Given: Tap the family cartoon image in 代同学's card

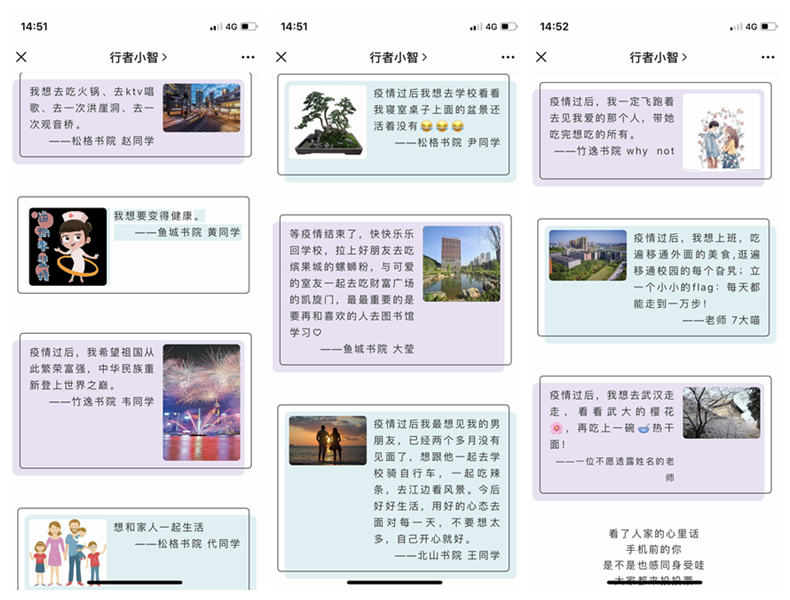Looking at the screenshot, I should coord(67,551).
